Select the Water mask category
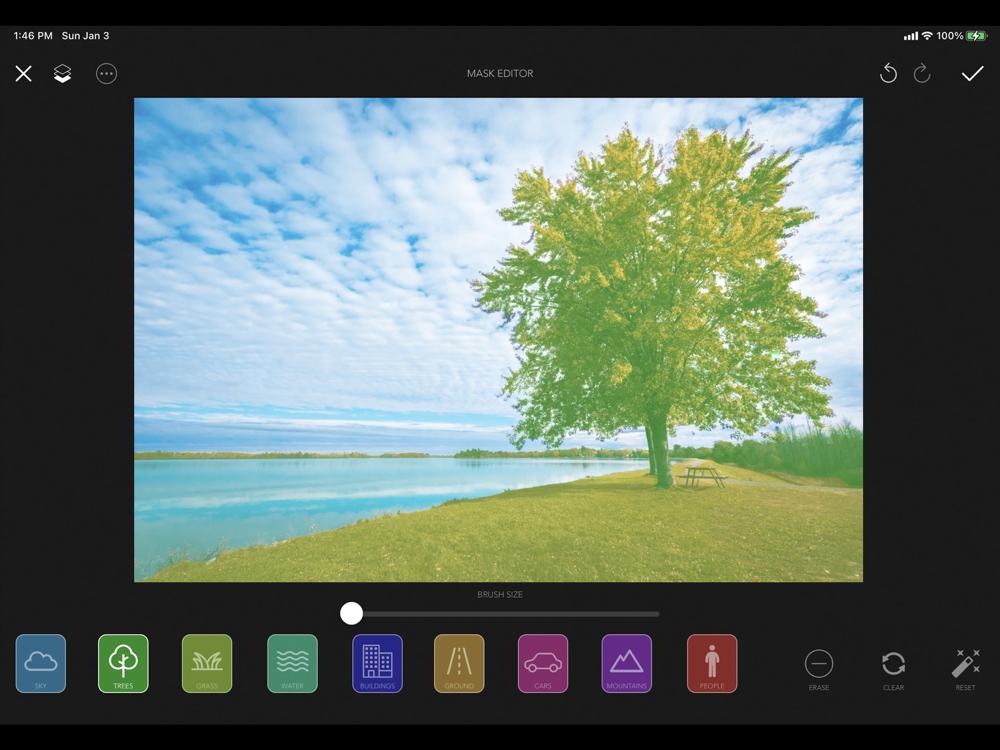The image size is (1000, 750). pyautogui.click(x=292, y=663)
